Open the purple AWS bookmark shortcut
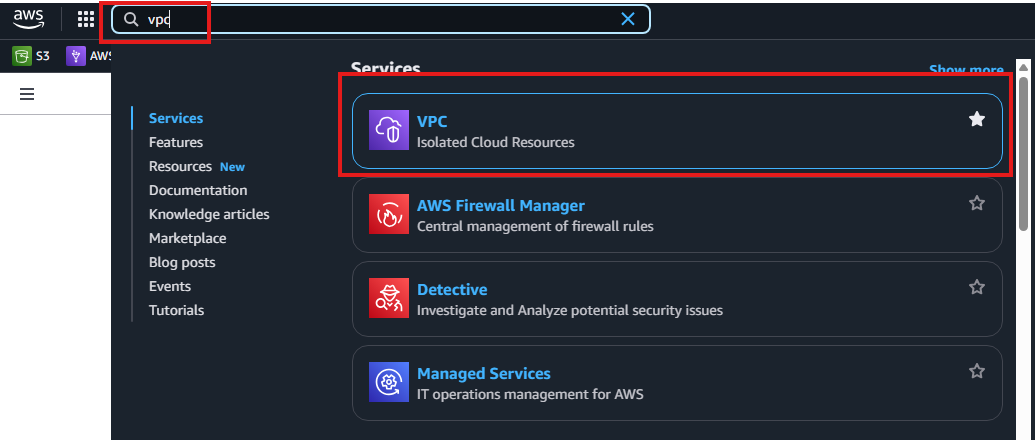The width and height of the screenshot is (1035, 440). (76, 56)
